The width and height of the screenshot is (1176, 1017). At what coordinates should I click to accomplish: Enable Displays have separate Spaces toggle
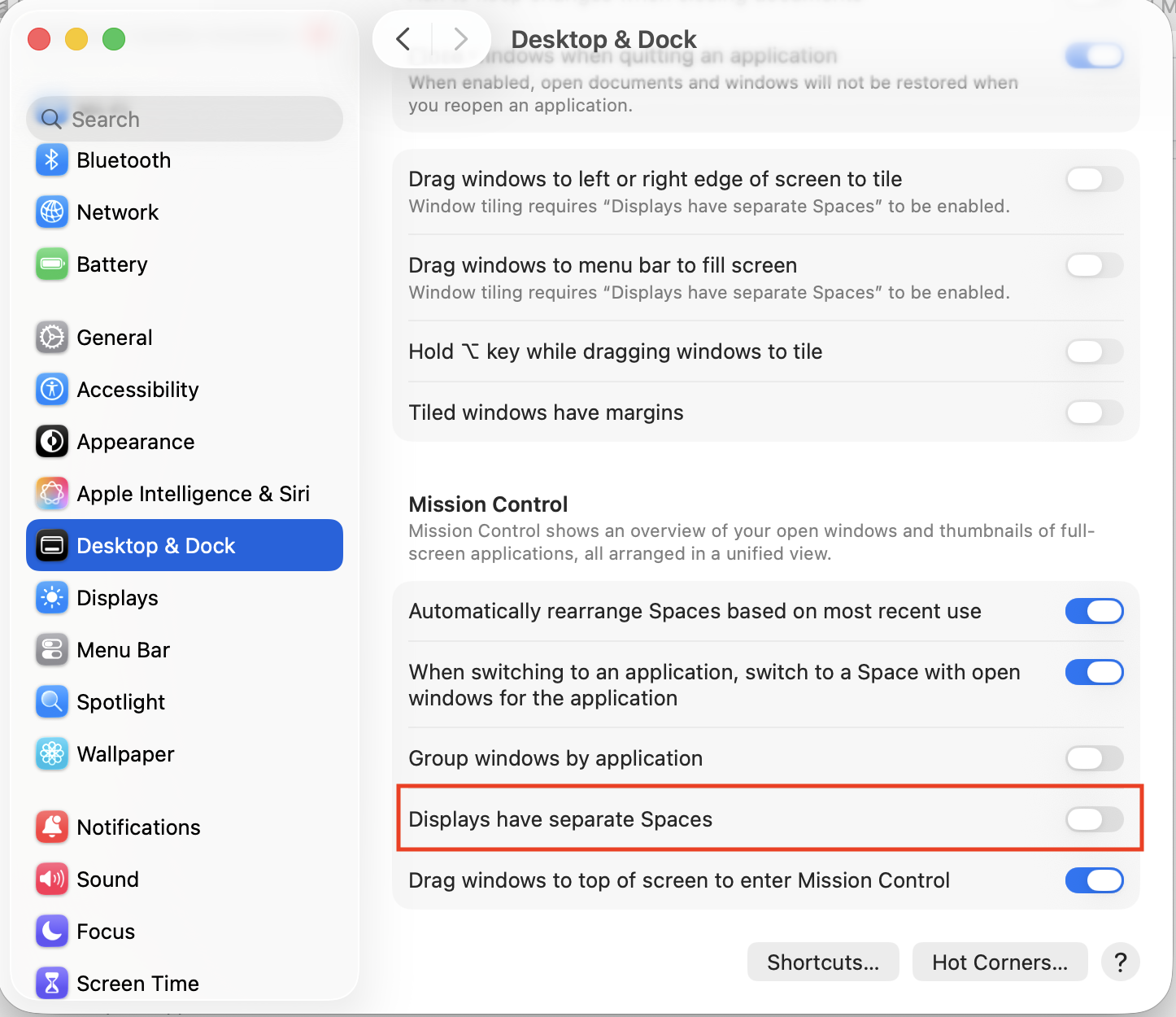[x=1094, y=819]
